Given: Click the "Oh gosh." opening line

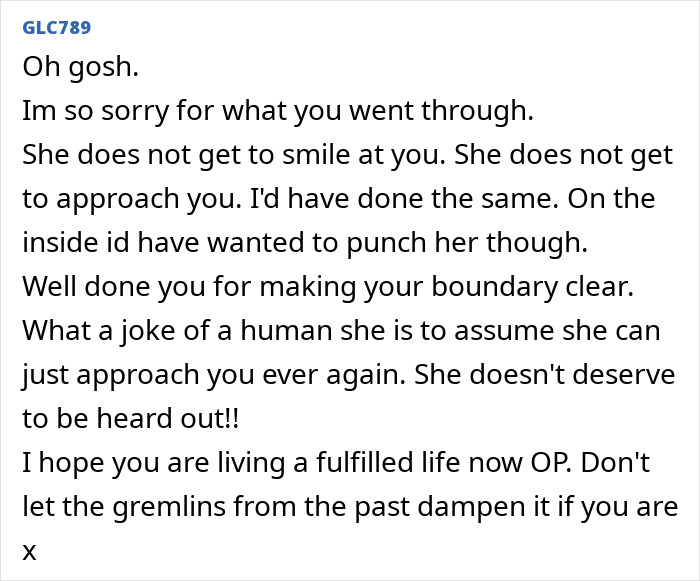Looking at the screenshot, I should tap(71, 69).
